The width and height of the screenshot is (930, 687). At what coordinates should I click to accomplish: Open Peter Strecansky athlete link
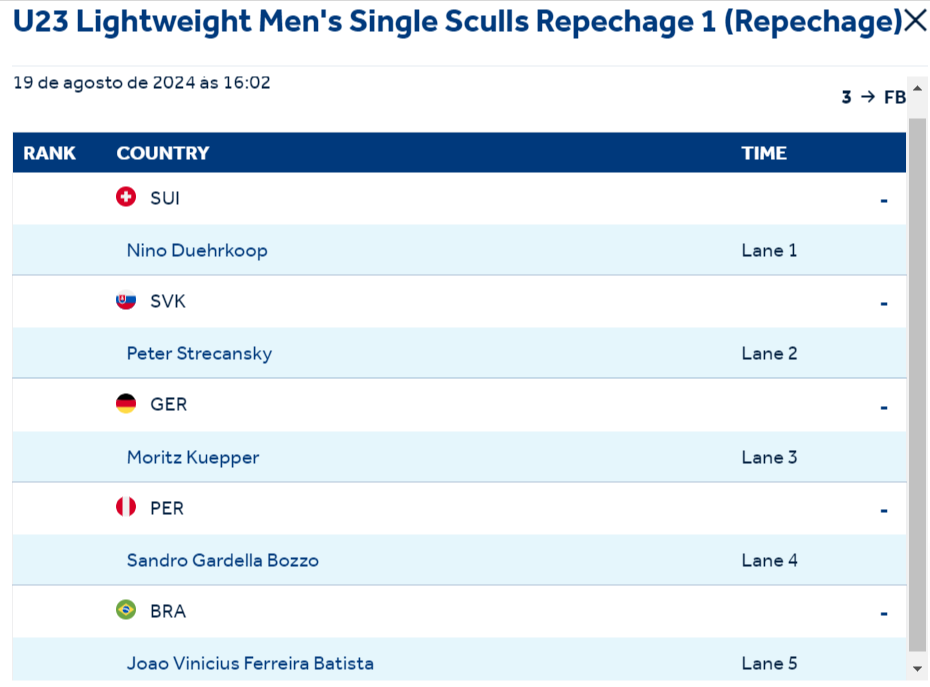199,353
